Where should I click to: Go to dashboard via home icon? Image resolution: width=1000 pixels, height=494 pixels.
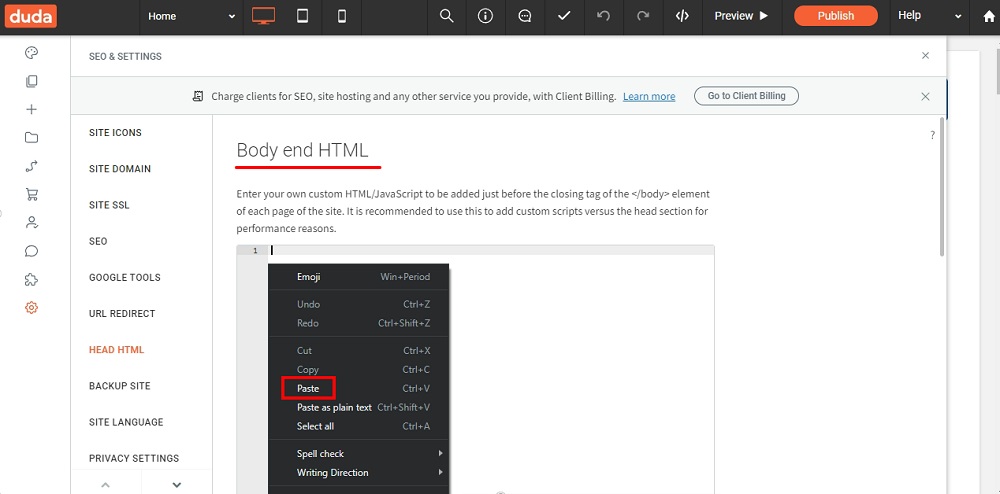(x=989, y=17)
